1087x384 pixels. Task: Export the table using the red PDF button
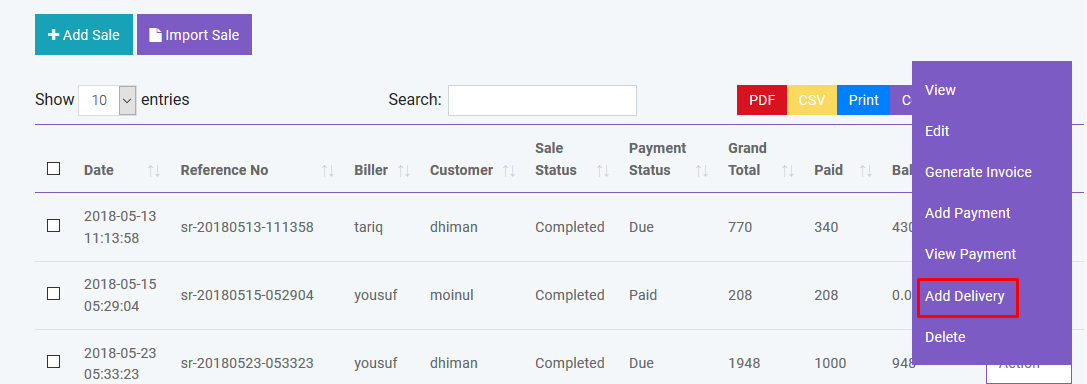(x=762, y=100)
